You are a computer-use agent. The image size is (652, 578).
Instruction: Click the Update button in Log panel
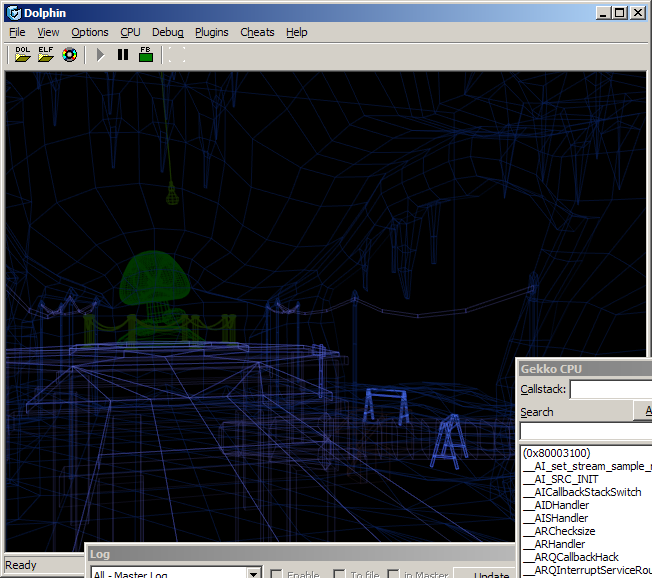pos(484,573)
